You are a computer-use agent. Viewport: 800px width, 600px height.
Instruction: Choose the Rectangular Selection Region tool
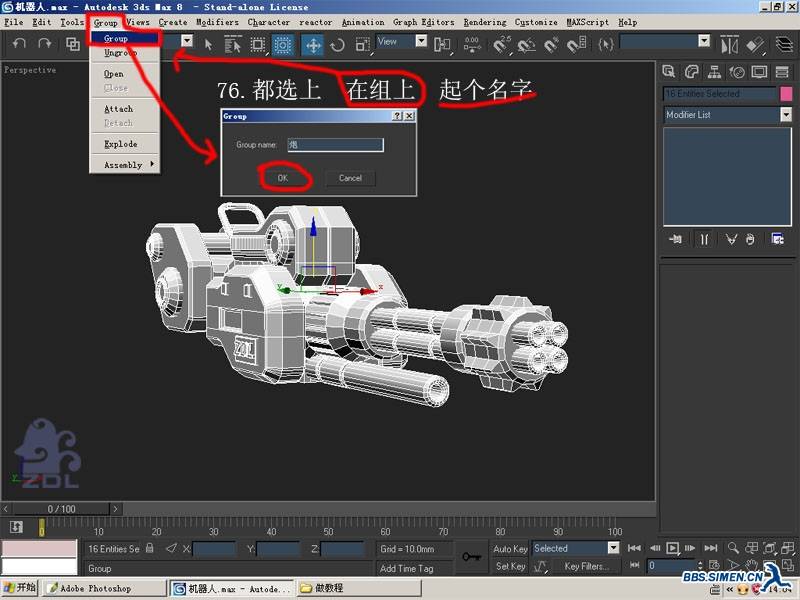[x=258, y=45]
